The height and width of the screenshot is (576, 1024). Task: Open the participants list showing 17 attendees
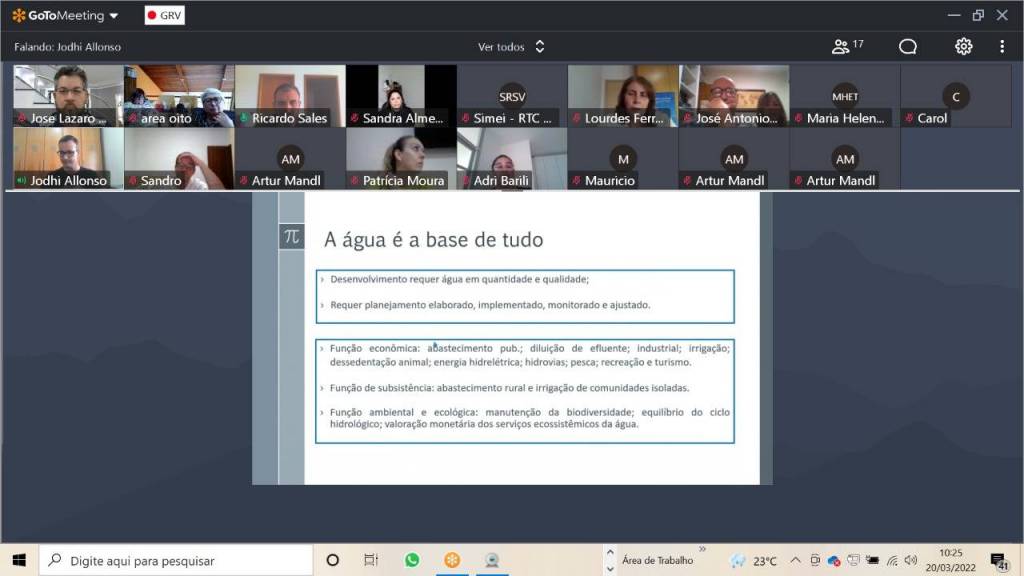click(847, 46)
